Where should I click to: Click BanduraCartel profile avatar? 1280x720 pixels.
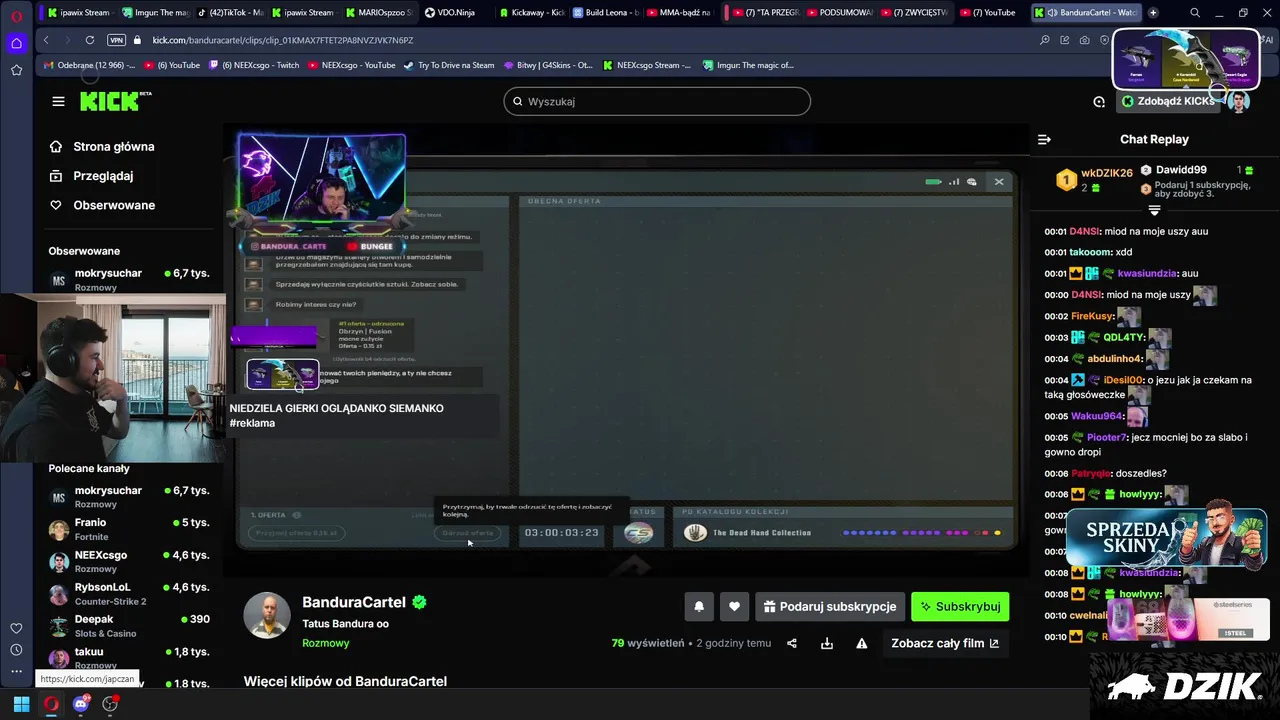(x=267, y=615)
